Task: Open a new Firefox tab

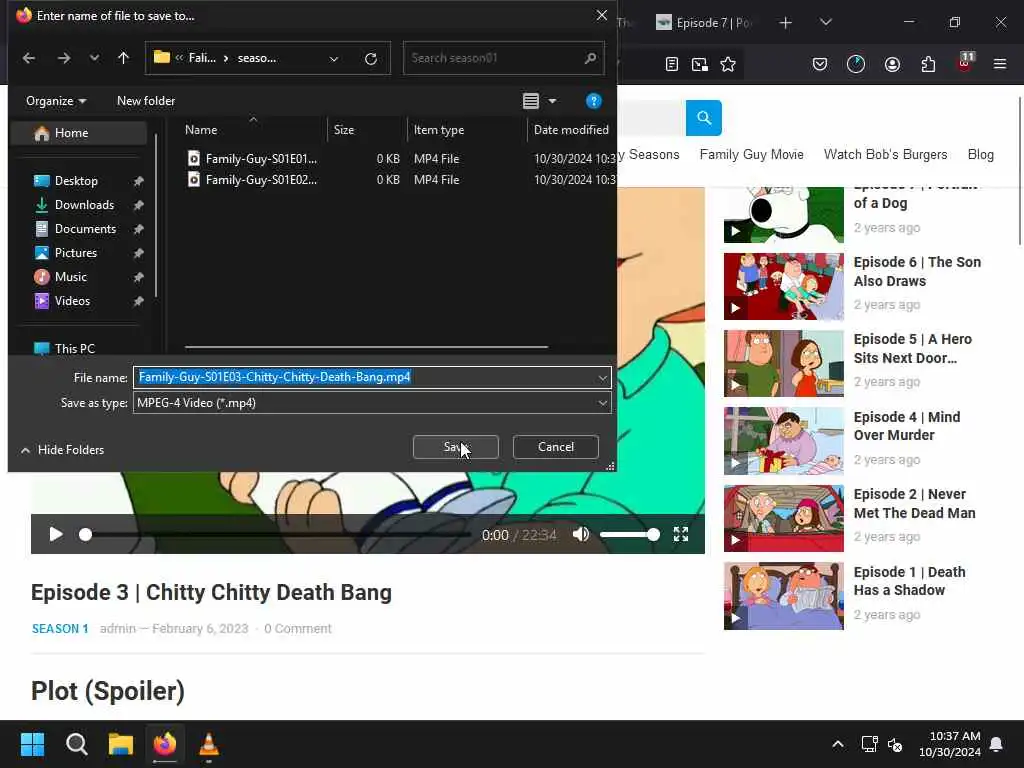Action: [x=786, y=23]
